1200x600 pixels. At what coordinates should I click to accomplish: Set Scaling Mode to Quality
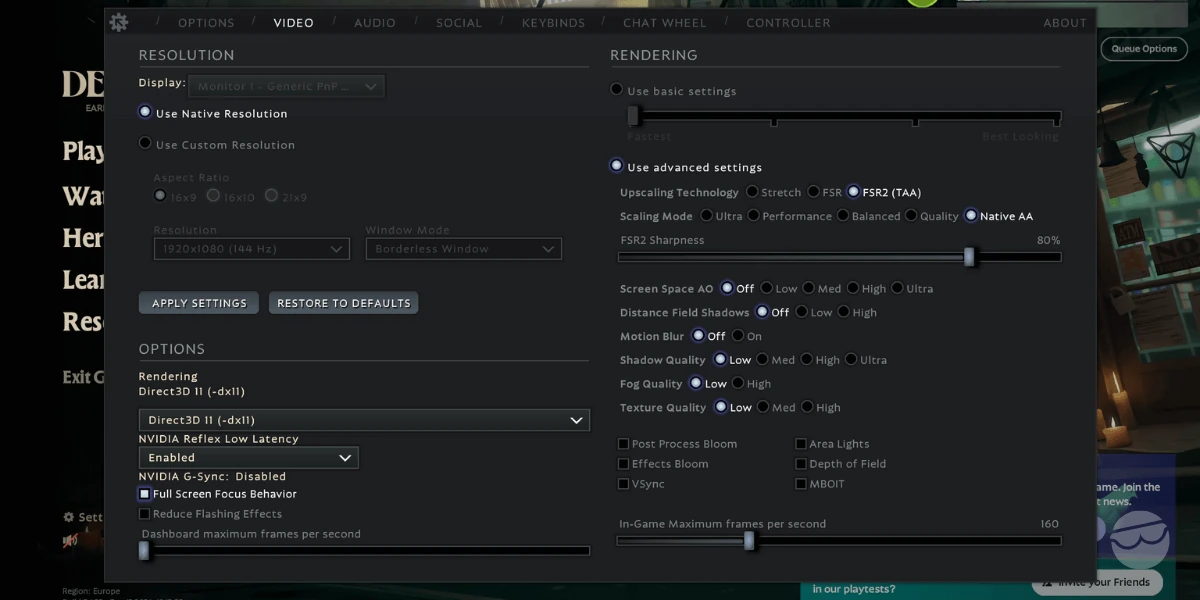[x=932, y=216]
